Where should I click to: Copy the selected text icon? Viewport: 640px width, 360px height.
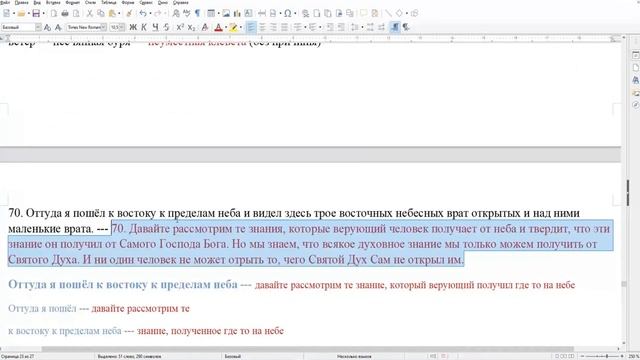(x=100, y=13)
